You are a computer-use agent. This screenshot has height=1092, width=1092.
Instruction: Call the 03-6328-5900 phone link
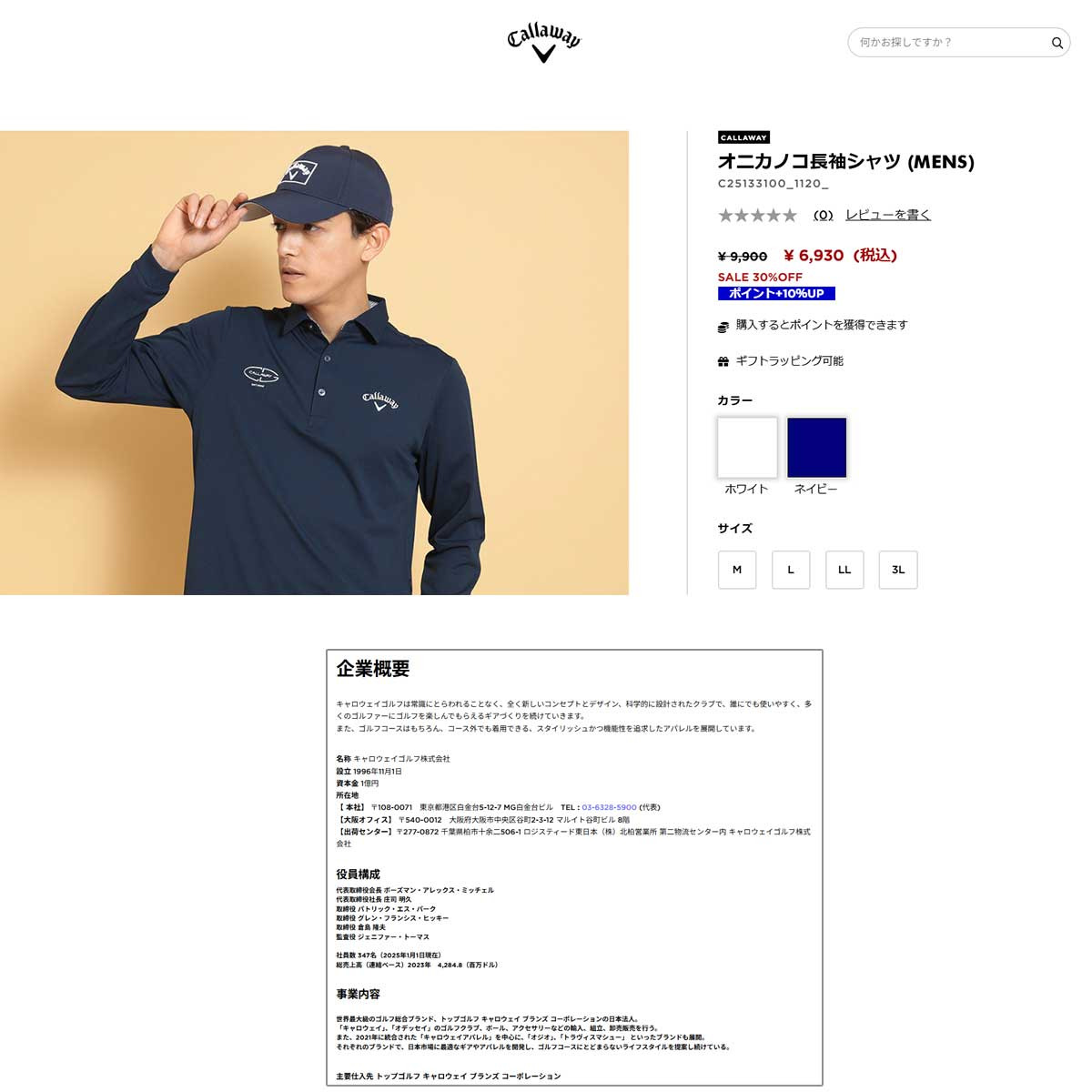pos(609,807)
